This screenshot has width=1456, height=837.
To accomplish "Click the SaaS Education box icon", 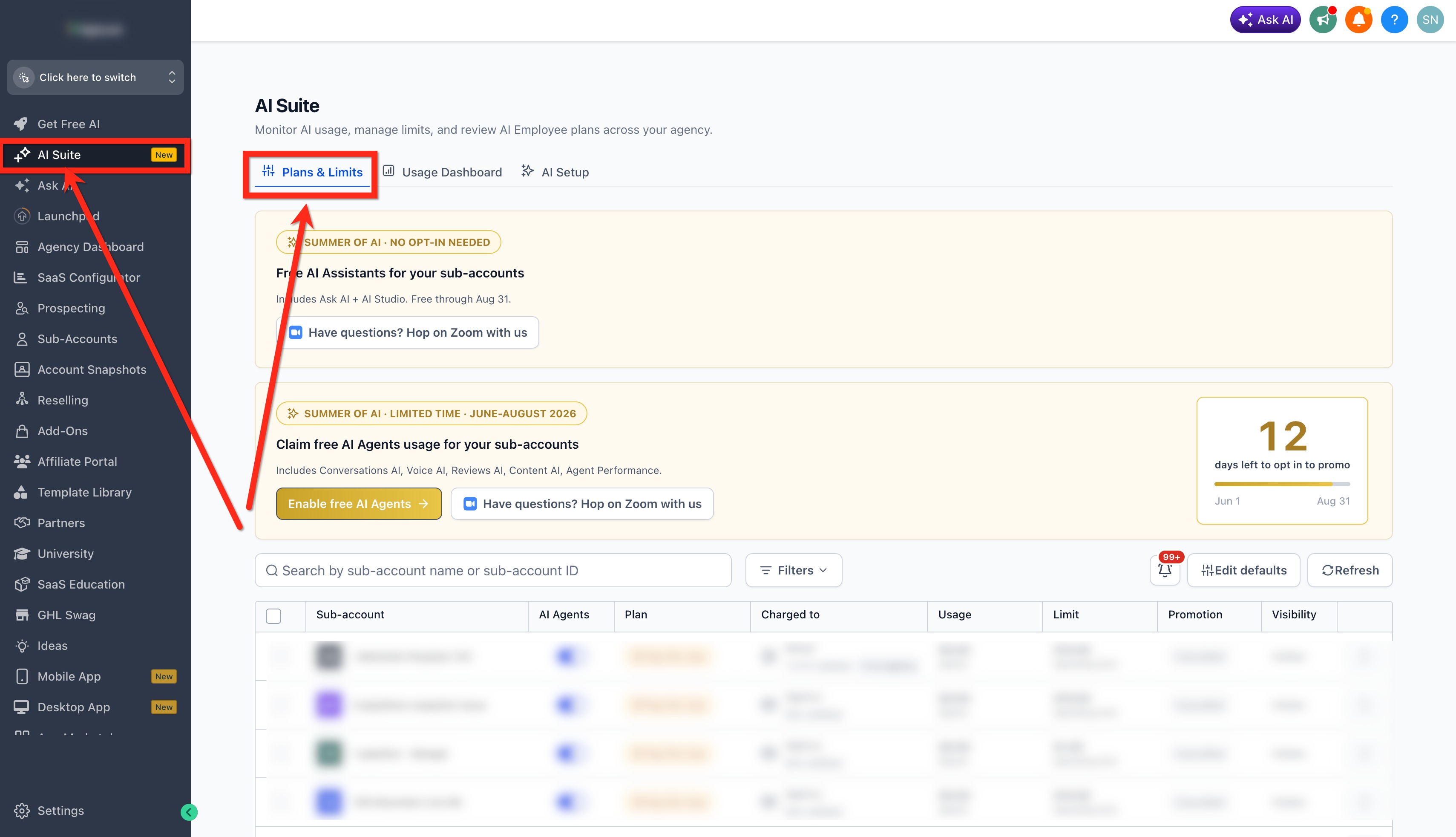I will click(x=22, y=585).
